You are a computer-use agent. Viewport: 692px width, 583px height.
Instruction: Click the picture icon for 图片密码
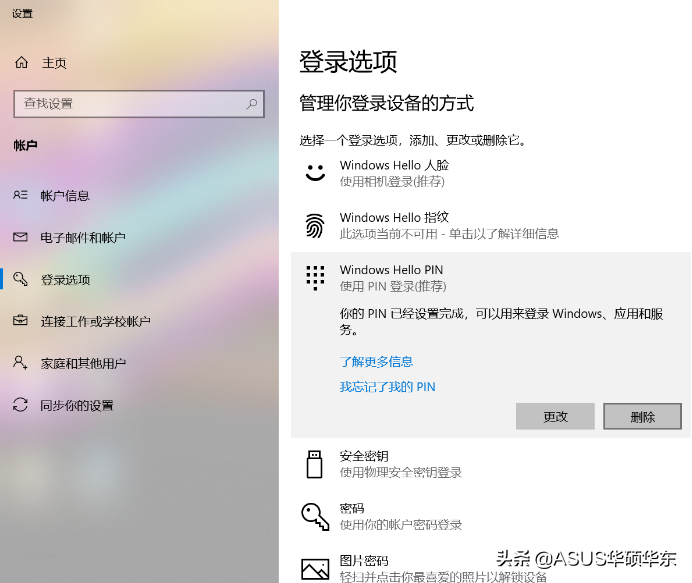[315, 569]
